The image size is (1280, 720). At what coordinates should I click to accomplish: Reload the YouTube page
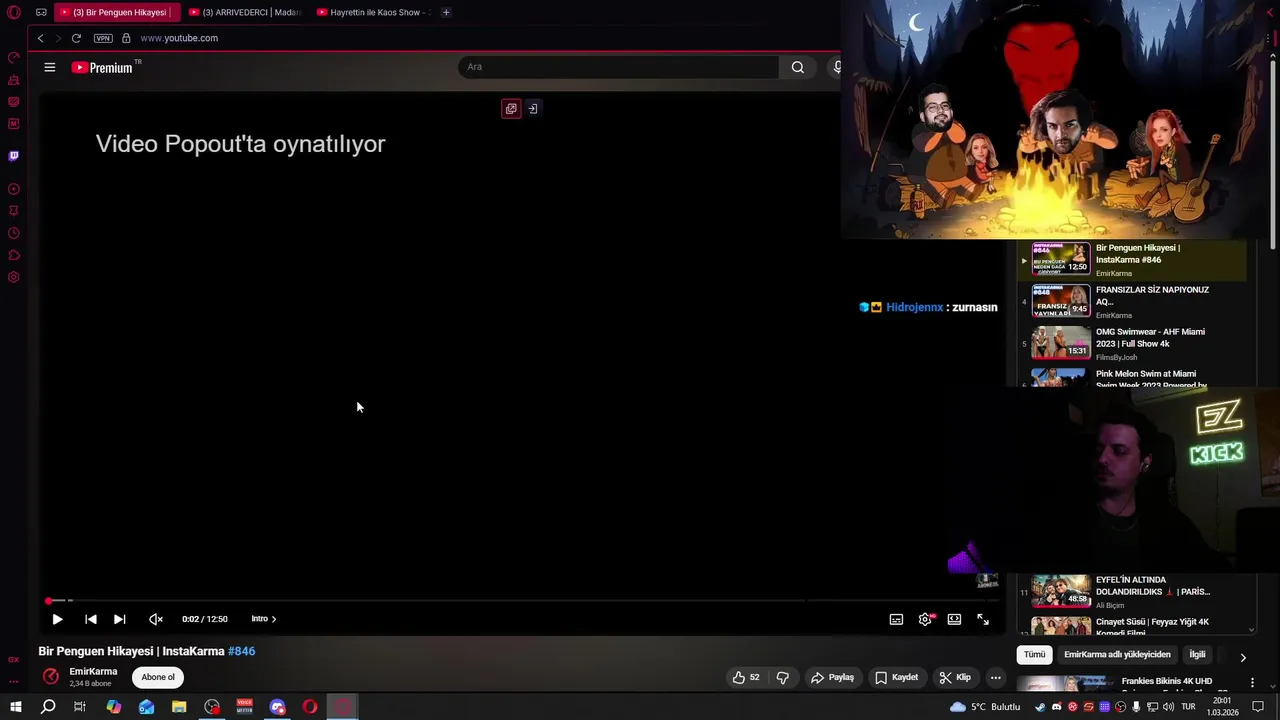click(x=76, y=38)
